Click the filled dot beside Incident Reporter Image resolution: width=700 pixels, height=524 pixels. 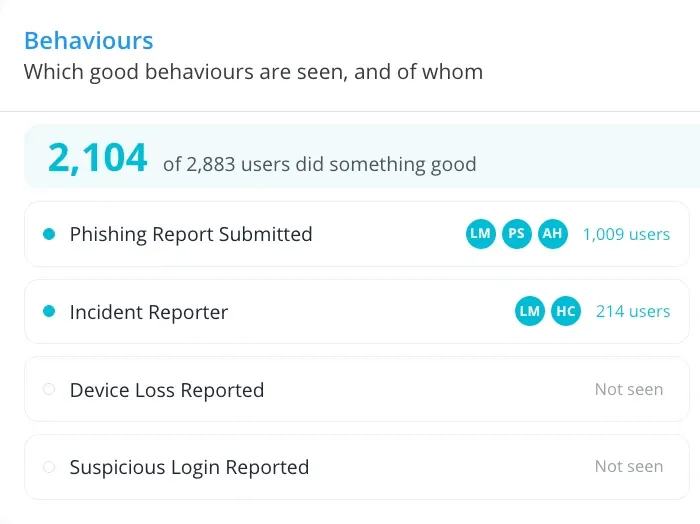pyautogui.click(x=49, y=311)
